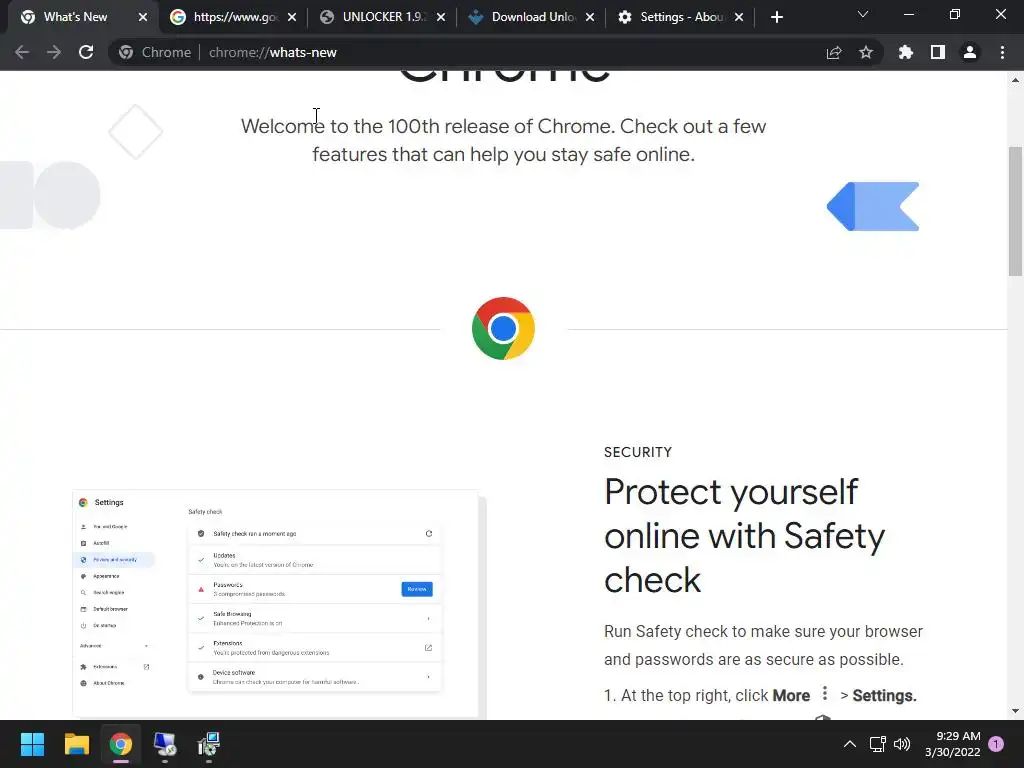
Task: Switch to the UNLOCKER 1.9 tab
Action: coord(383,18)
